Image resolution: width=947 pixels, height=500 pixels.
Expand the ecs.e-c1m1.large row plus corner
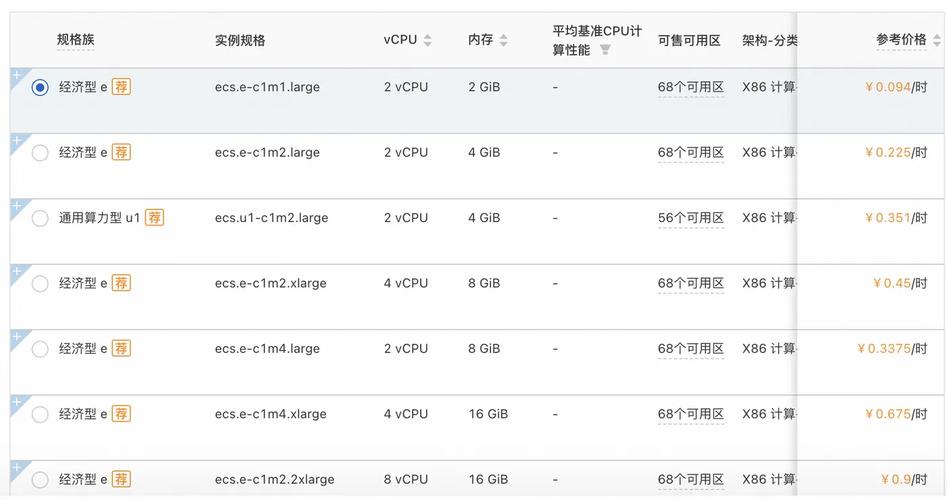coord(17,76)
